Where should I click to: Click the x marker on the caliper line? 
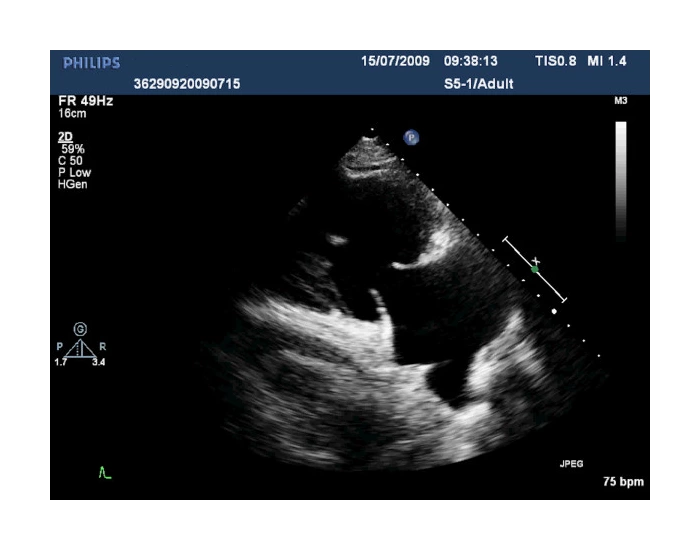click(536, 261)
